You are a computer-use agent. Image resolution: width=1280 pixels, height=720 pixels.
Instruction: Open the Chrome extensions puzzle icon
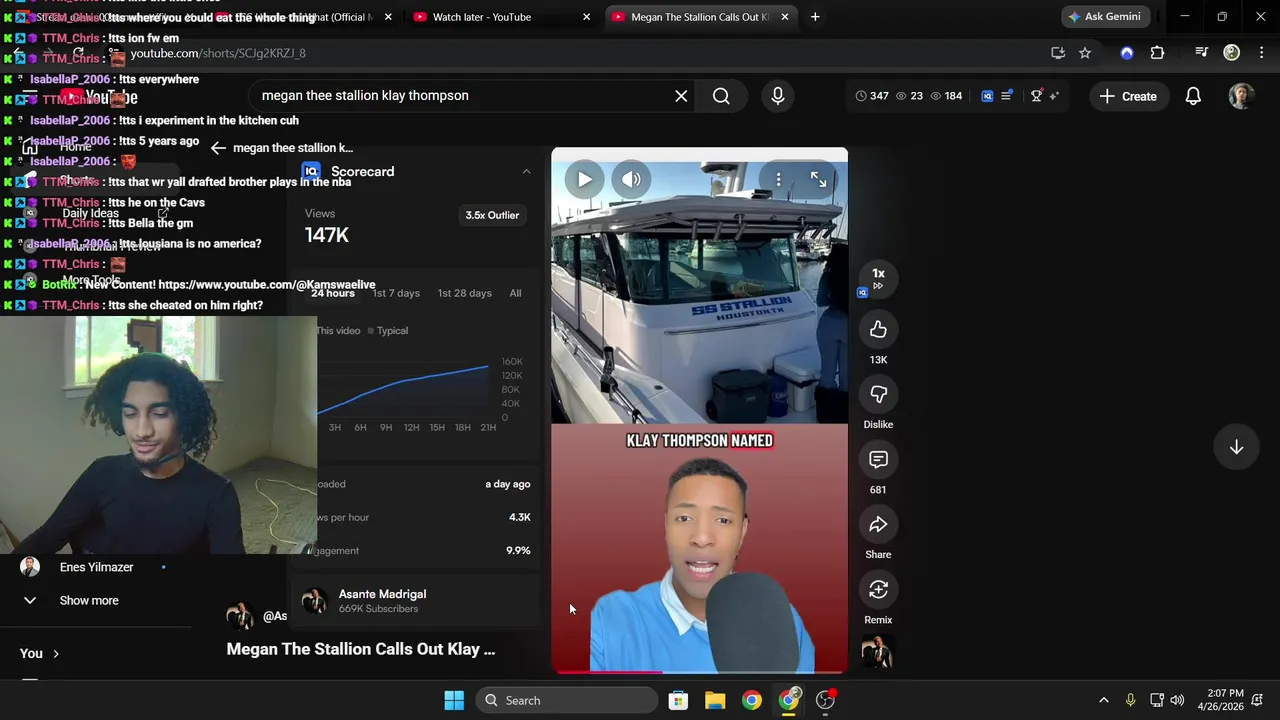pyautogui.click(x=1157, y=53)
